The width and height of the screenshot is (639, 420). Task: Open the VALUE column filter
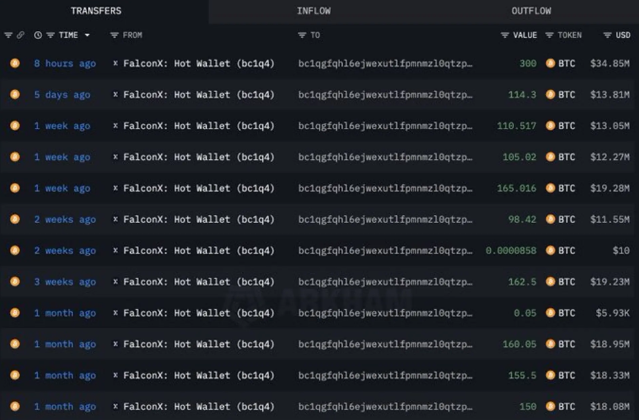click(505, 36)
